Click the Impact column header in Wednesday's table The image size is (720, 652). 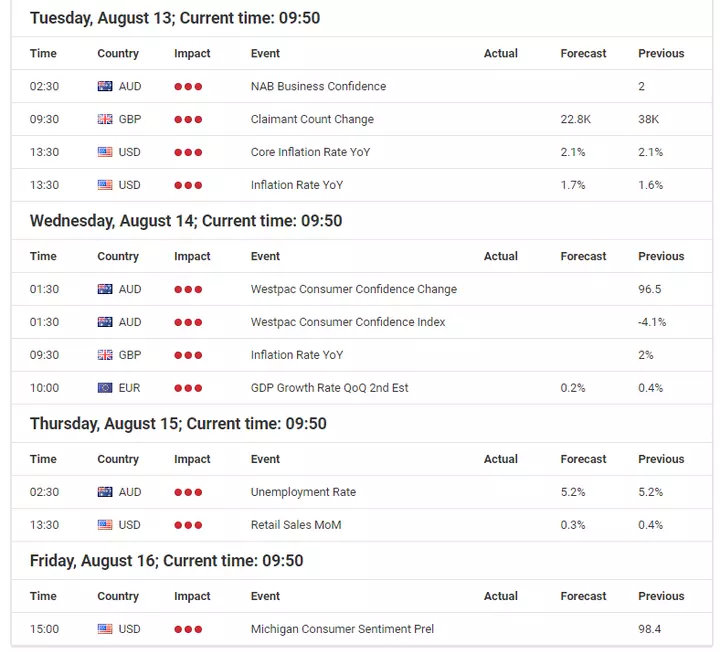192,256
